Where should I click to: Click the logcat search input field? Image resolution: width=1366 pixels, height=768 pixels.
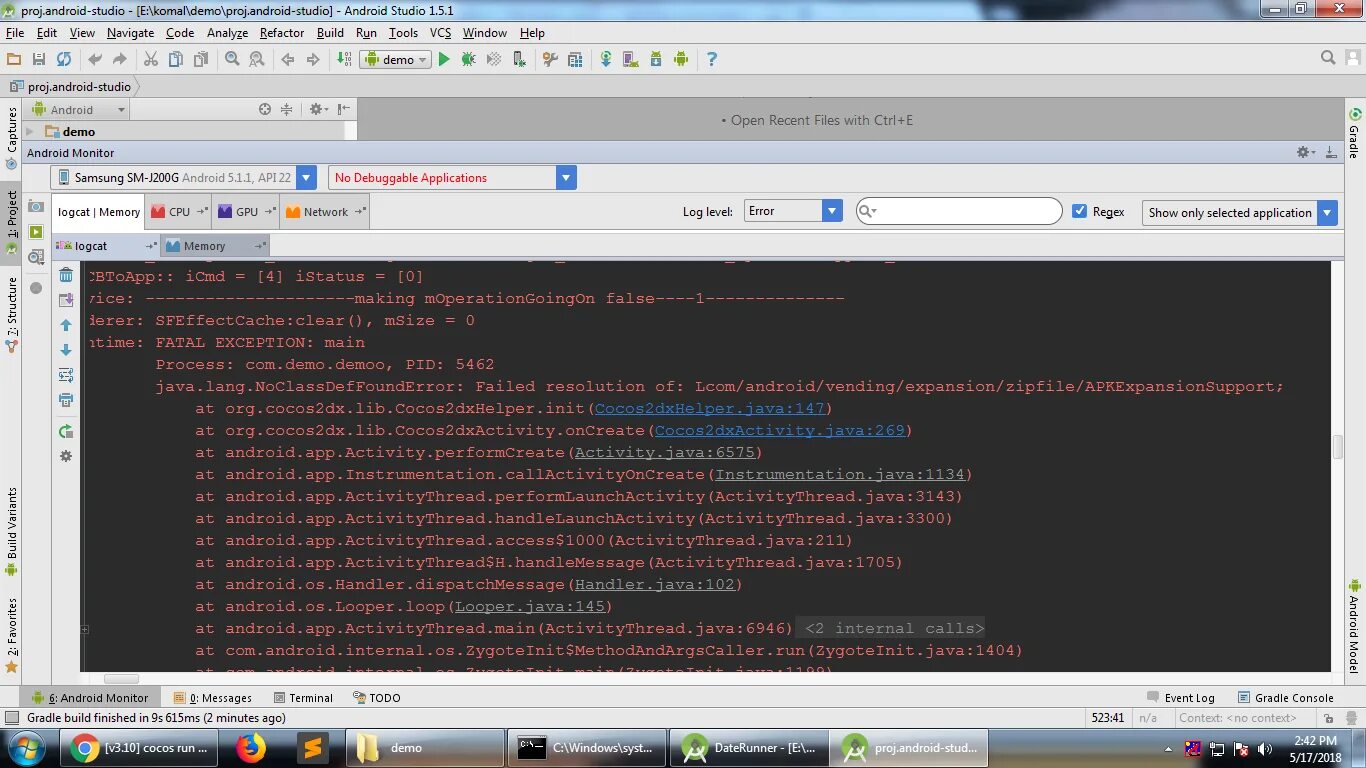click(959, 211)
